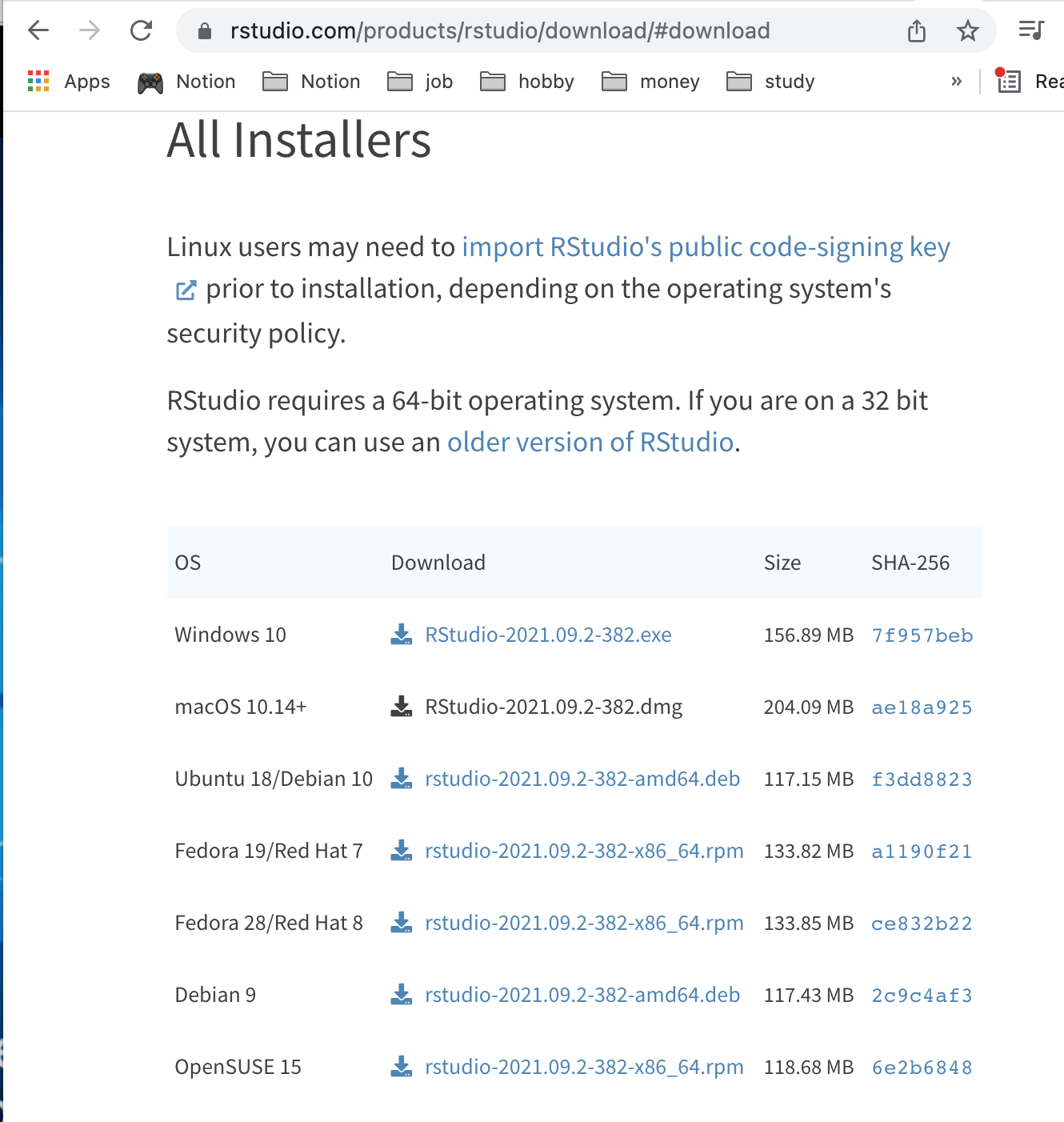Click the browser forward arrow
This screenshot has height=1122, width=1064.
point(90,31)
